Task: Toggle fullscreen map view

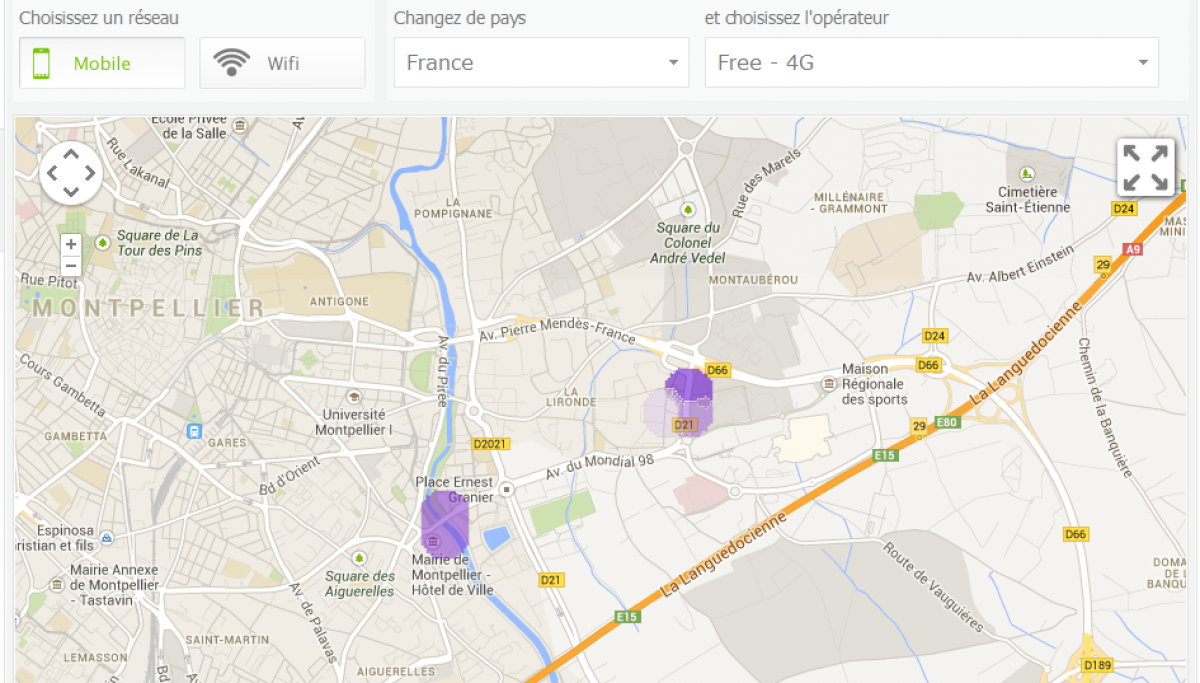Action: (1145, 167)
